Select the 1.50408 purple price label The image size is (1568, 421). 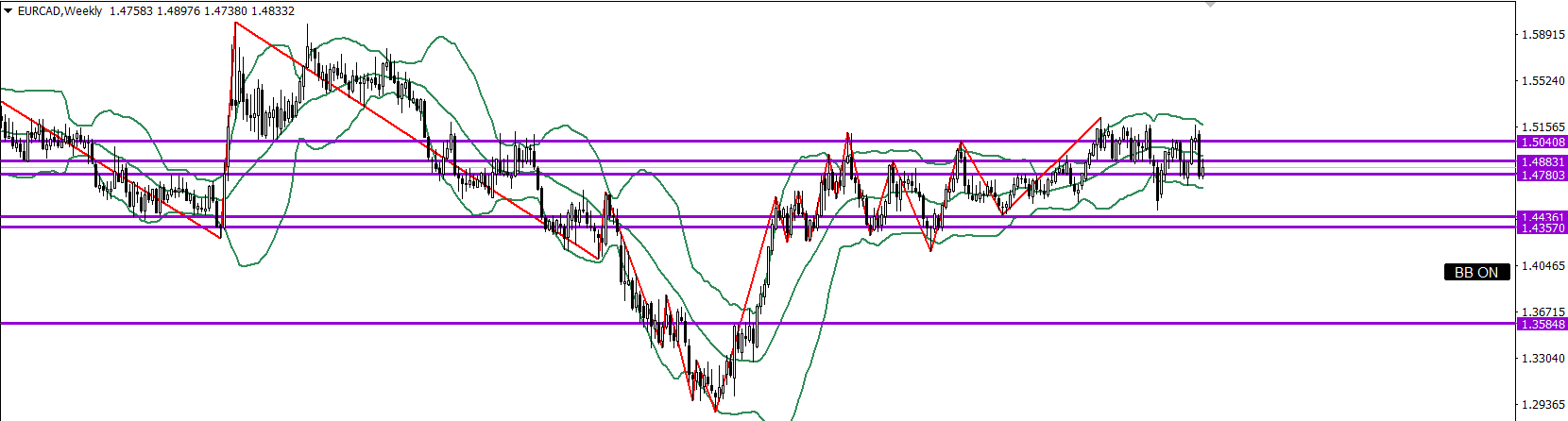click(1542, 142)
